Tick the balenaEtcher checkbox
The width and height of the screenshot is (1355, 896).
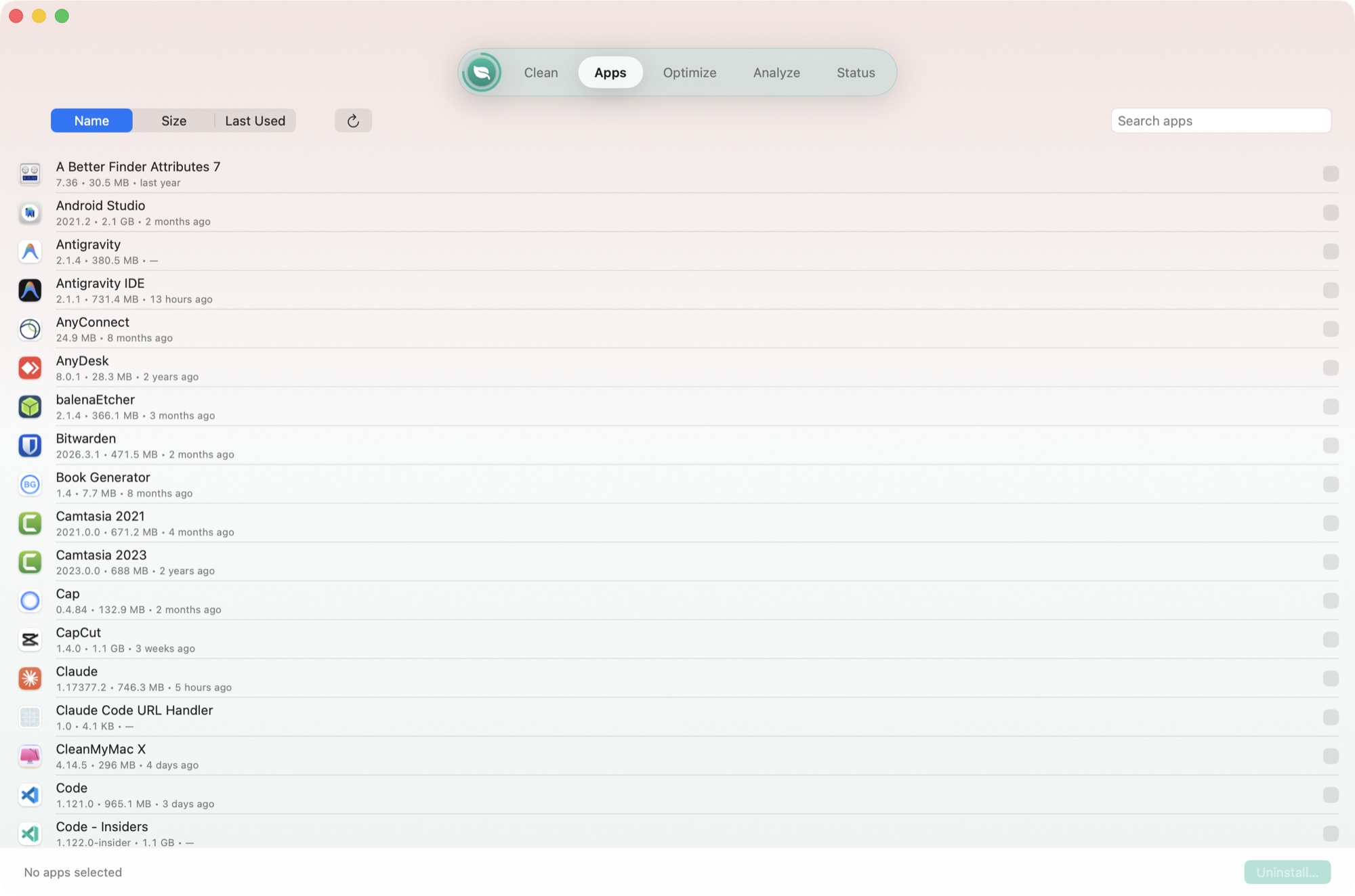click(1331, 406)
